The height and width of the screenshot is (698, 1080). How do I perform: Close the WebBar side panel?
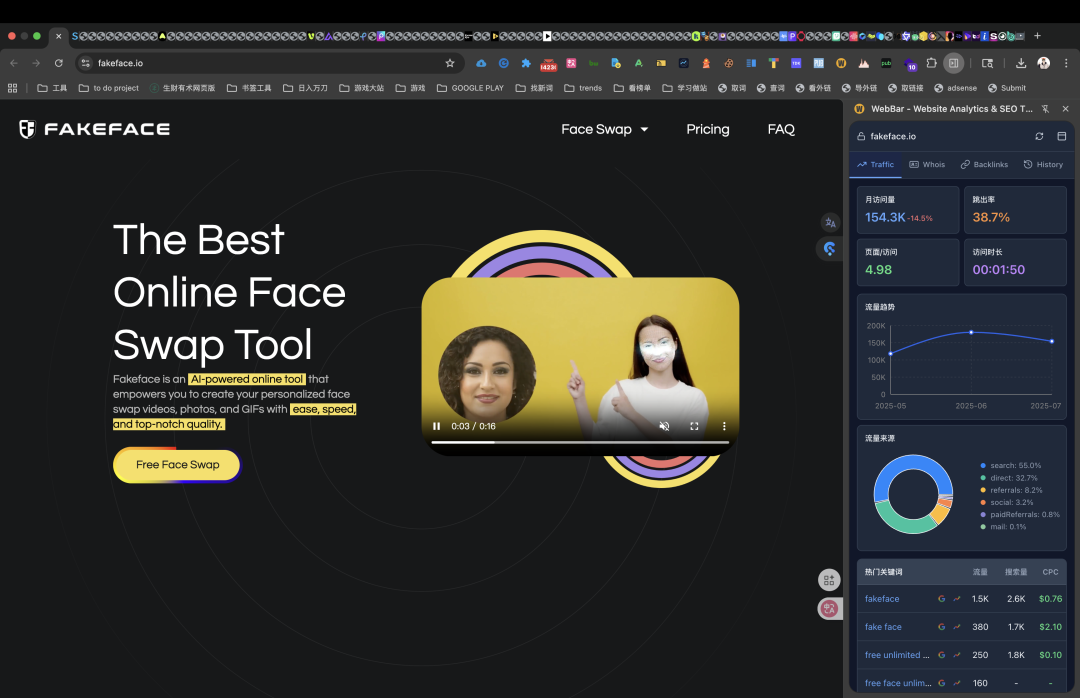[1066, 109]
